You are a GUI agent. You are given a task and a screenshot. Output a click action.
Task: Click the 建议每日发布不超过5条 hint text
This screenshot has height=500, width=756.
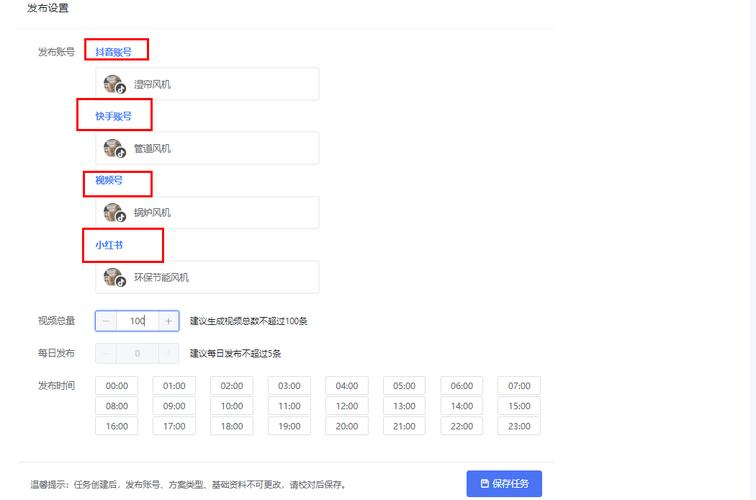[235, 353]
